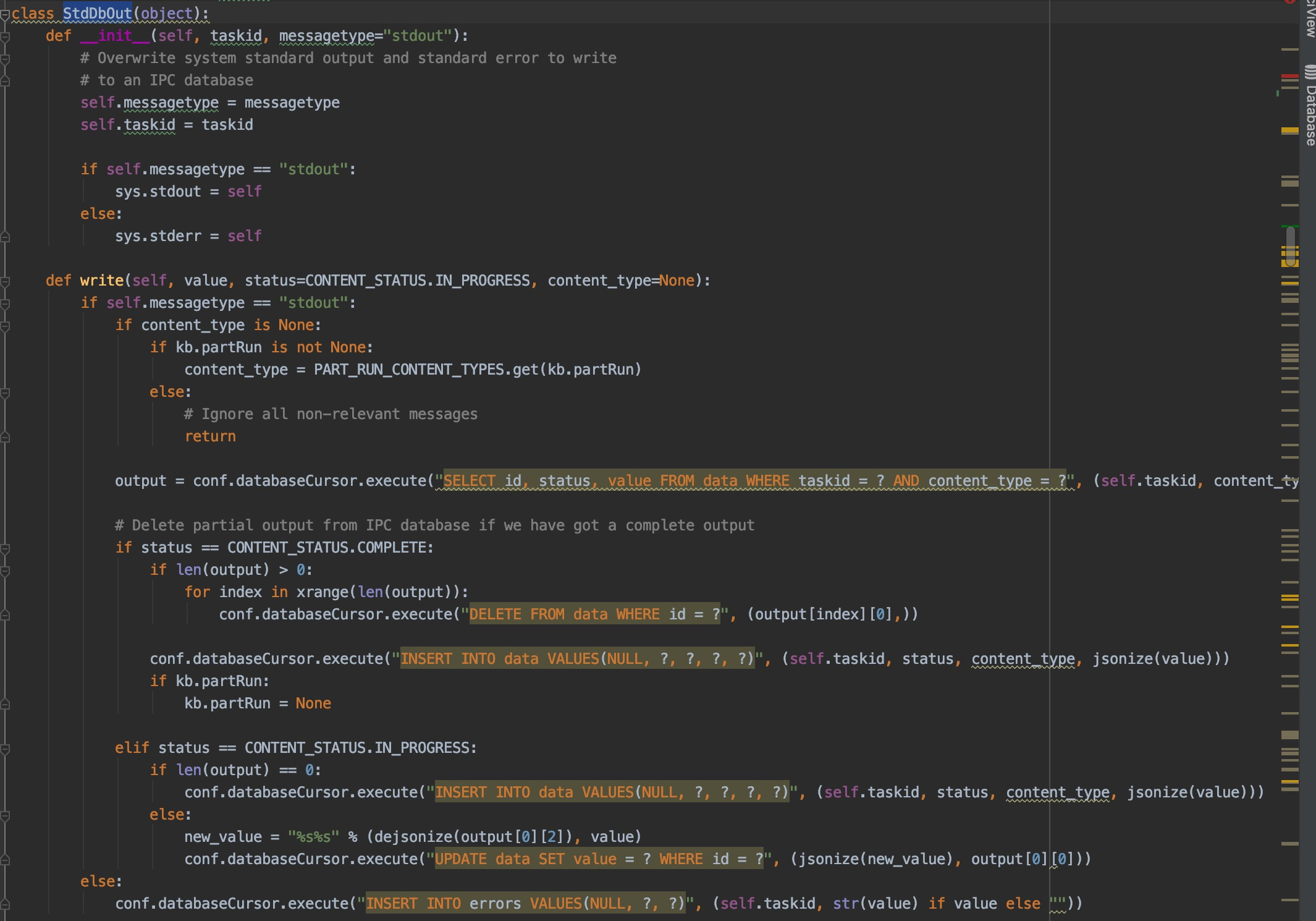
Task: Fold the first 'if self.messagetype == "stdout"' block in write
Action: pos(5,303)
